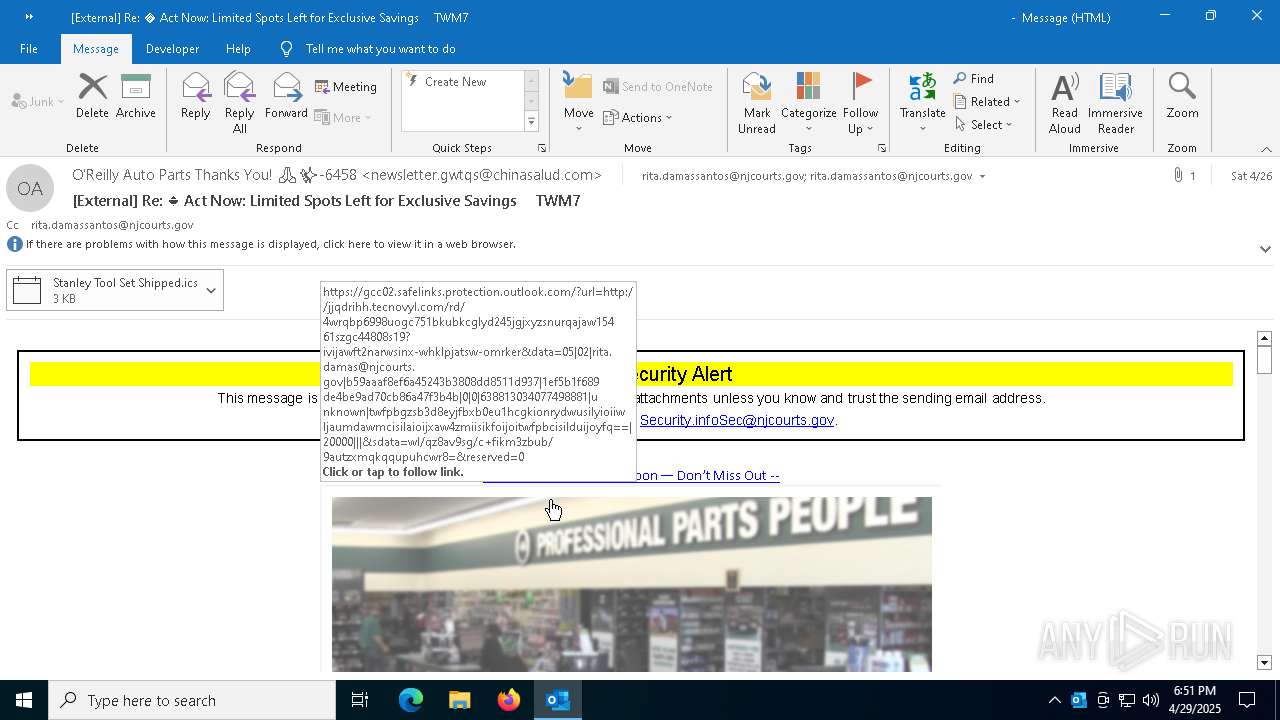Launch Firefox from taskbar
This screenshot has width=1280, height=720.
509,700
